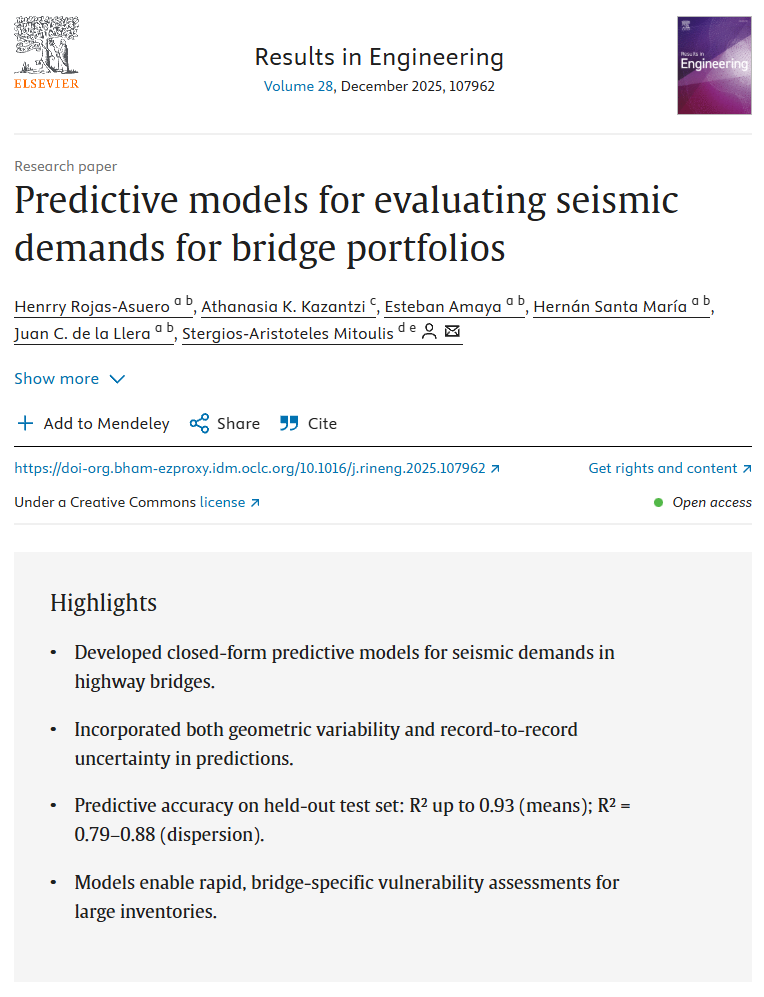Image resolution: width=764 pixels, height=997 pixels.
Task: Click the Results in Engineering journal title
Action: 379,57
